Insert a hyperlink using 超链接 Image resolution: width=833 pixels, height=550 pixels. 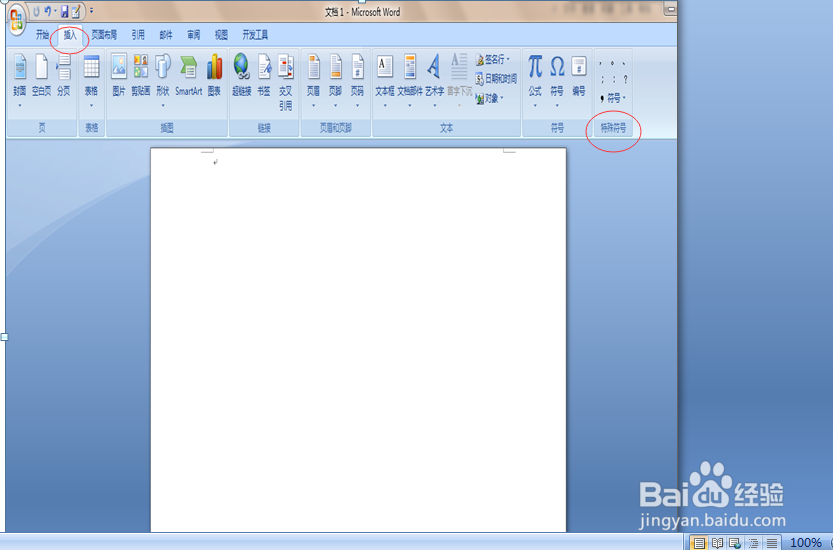pyautogui.click(x=241, y=74)
